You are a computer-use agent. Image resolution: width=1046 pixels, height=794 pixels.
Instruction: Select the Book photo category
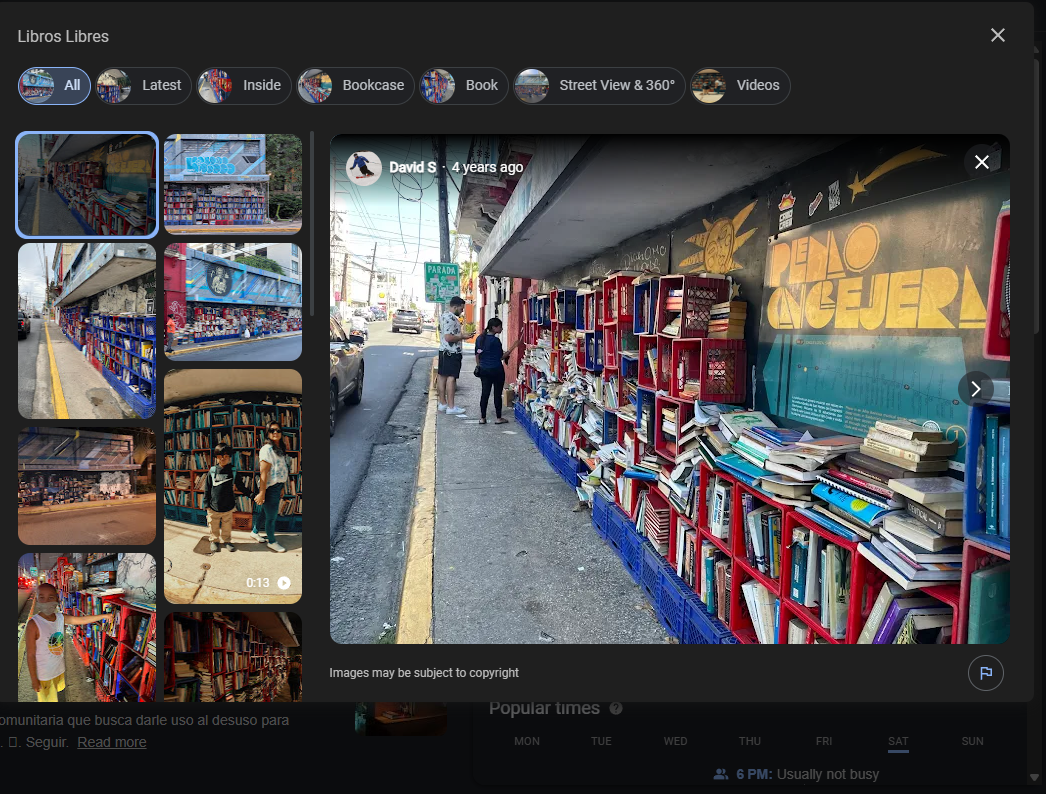click(463, 86)
